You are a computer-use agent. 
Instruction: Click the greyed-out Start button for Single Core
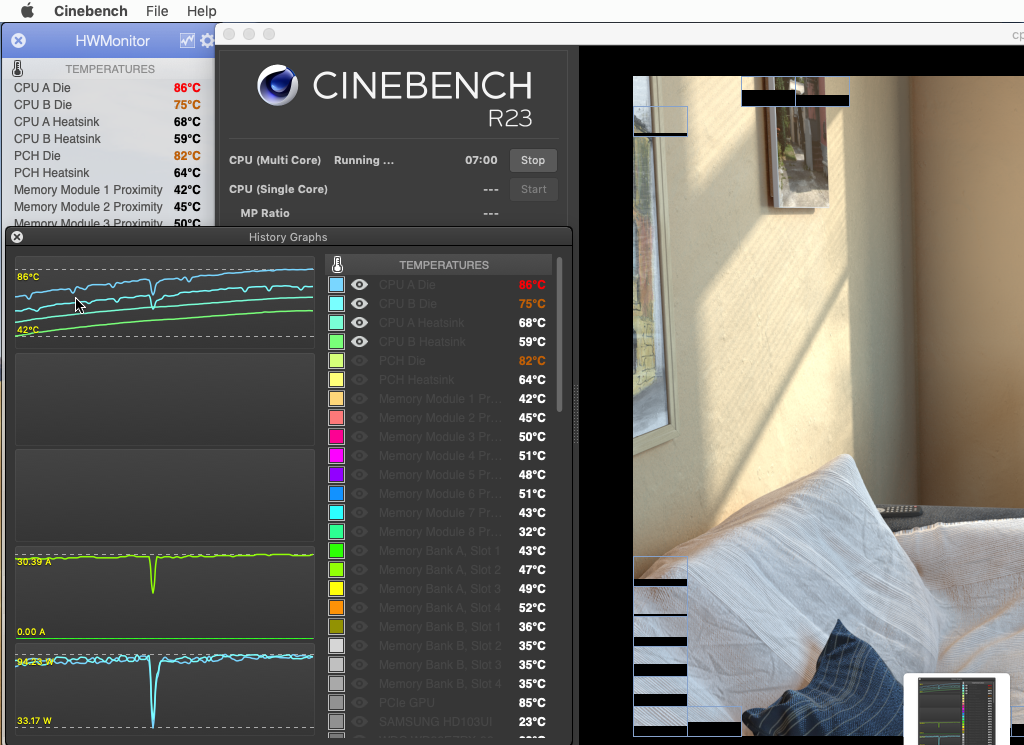(533, 189)
